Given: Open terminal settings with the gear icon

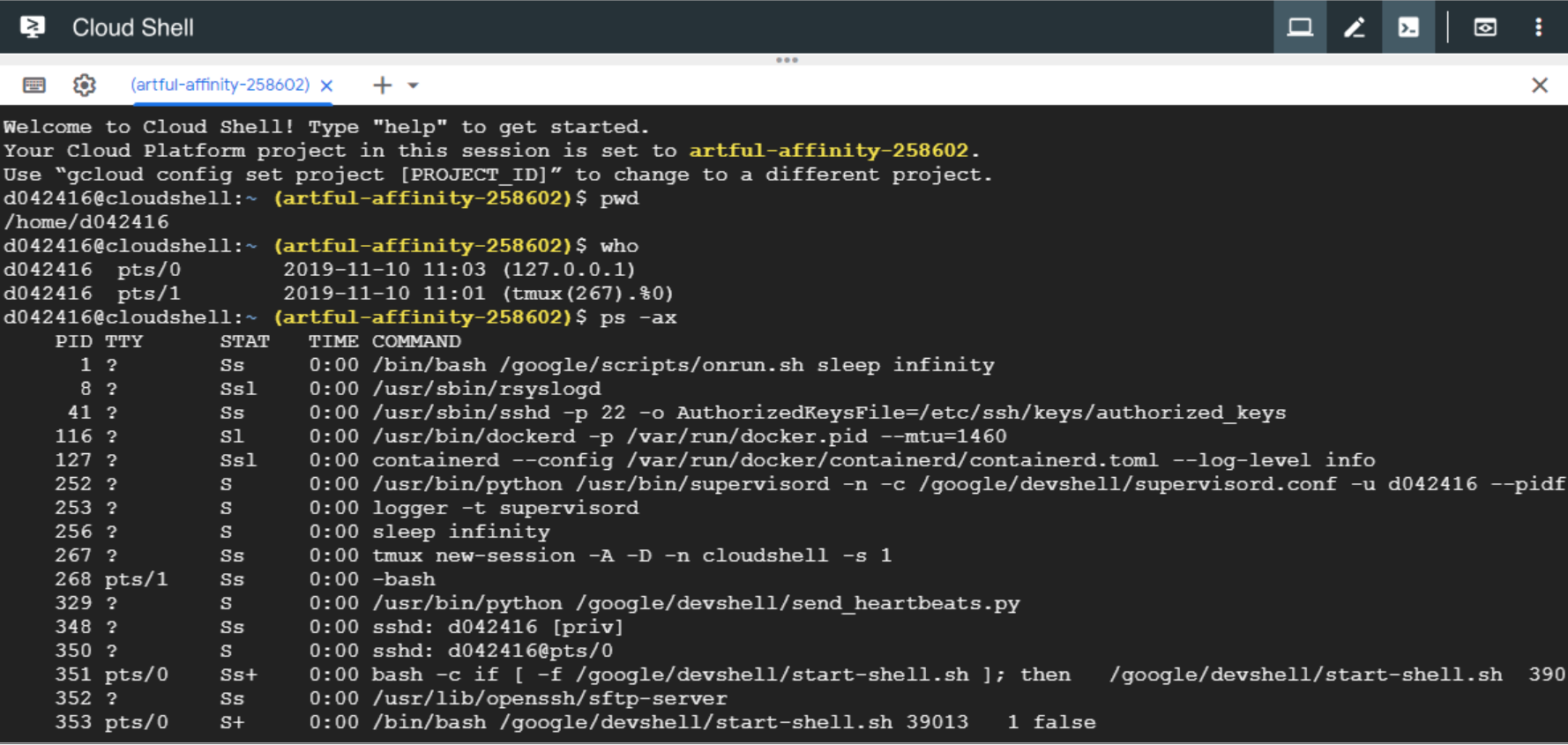Looking at the screenshot, I should pyautogui.click(x=85, y=85).
